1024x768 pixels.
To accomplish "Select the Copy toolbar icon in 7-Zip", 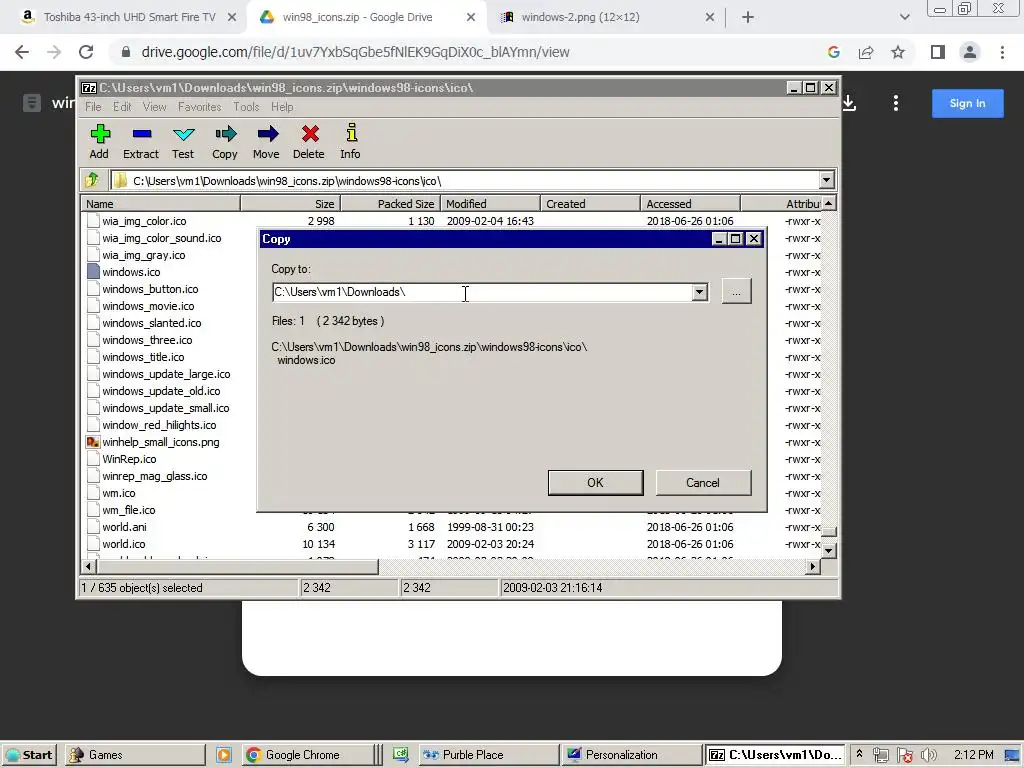I will click(225, 141).
